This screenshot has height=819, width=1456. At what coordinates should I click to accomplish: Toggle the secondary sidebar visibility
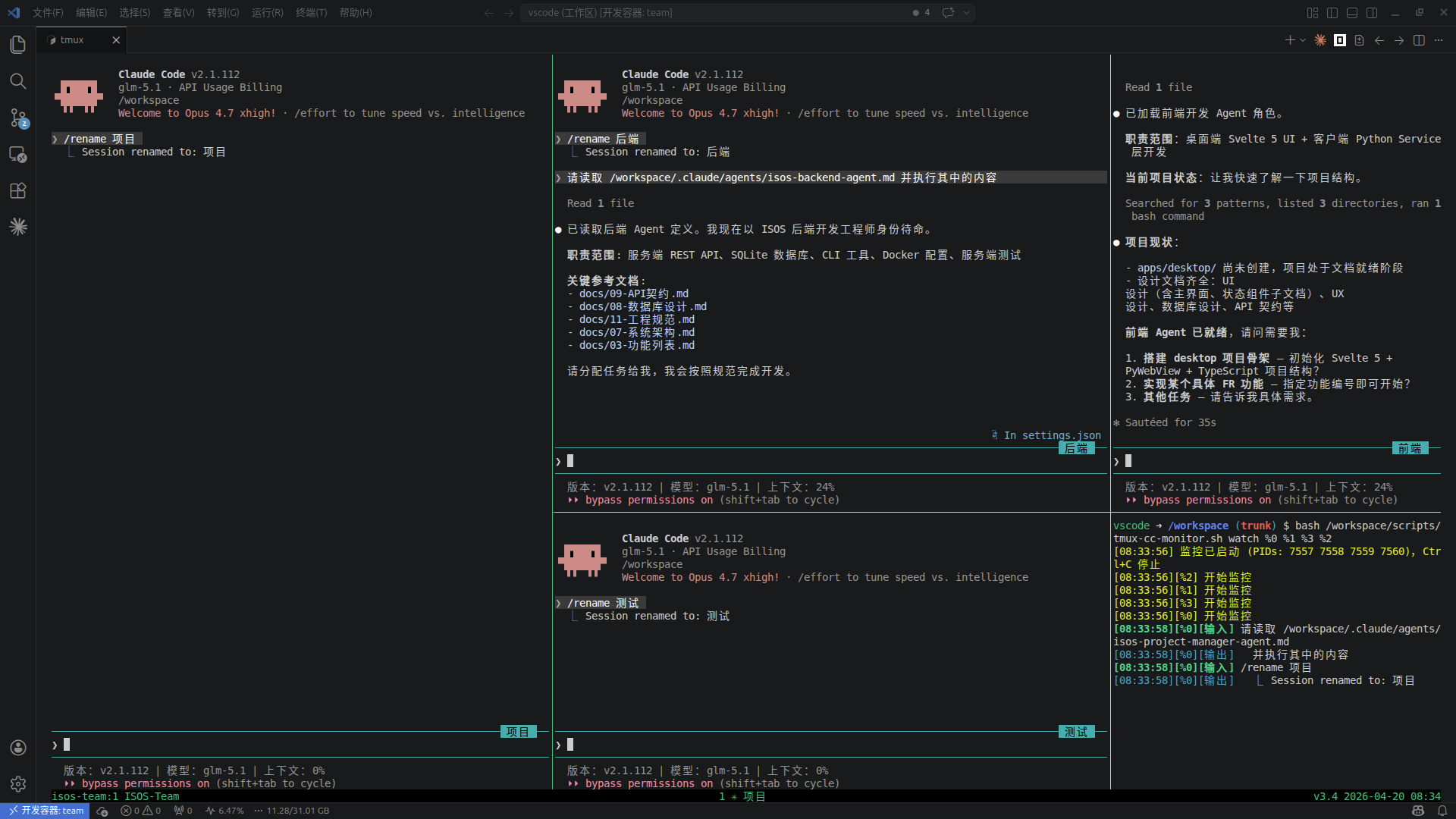click(1372, 13)
